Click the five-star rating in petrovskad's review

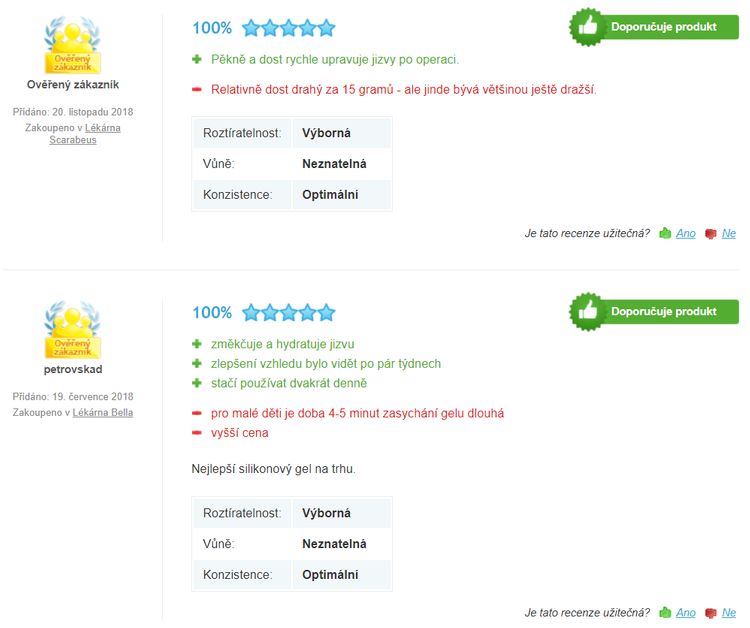[x=288, y=313]
